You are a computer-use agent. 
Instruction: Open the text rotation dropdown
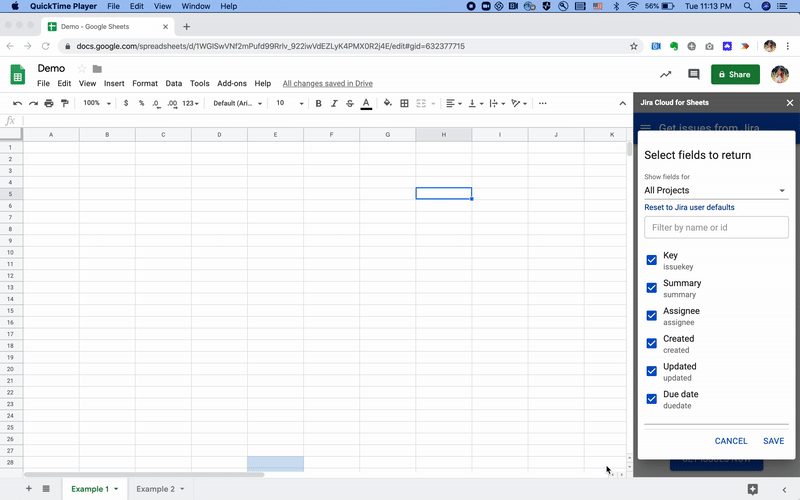pos(519,104)
